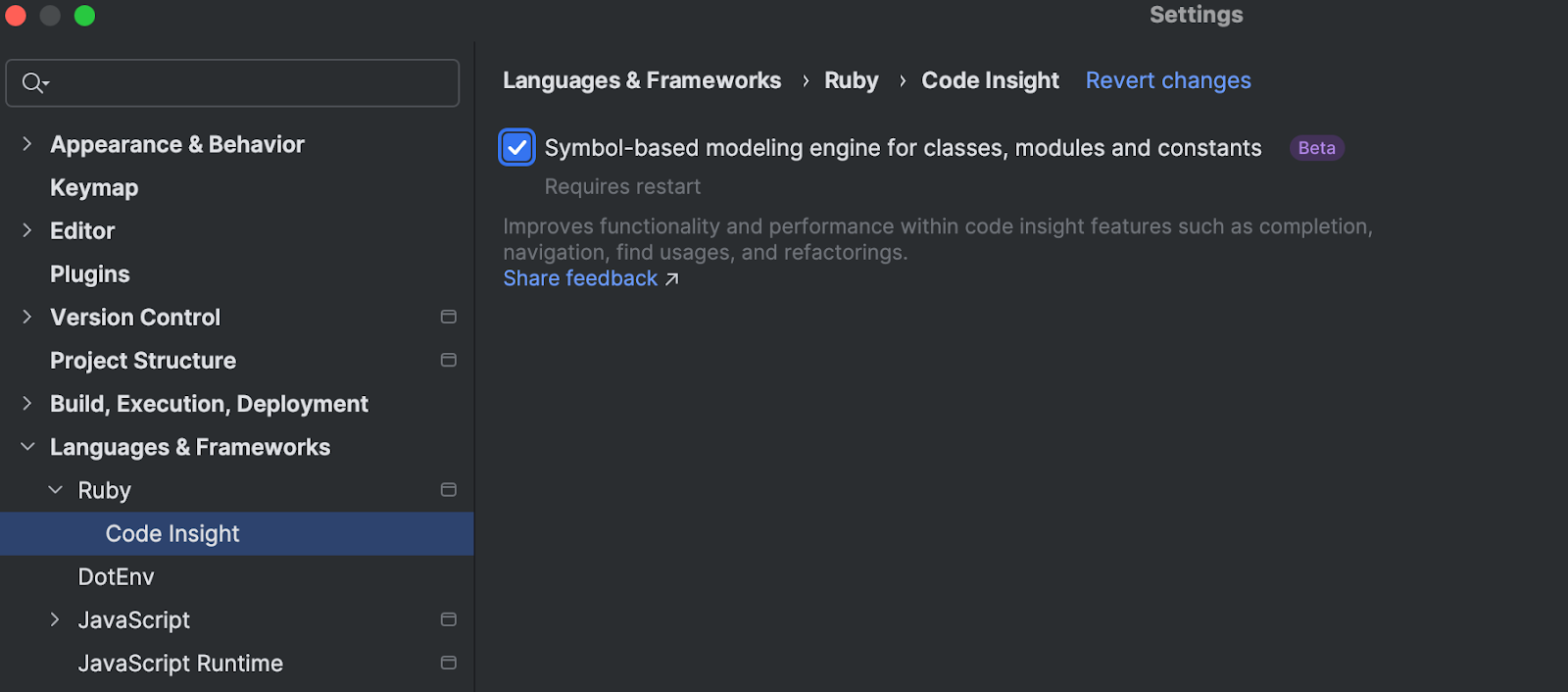
Task: Click the search magnifier icon in settings
Action: [x=33, y=83]
